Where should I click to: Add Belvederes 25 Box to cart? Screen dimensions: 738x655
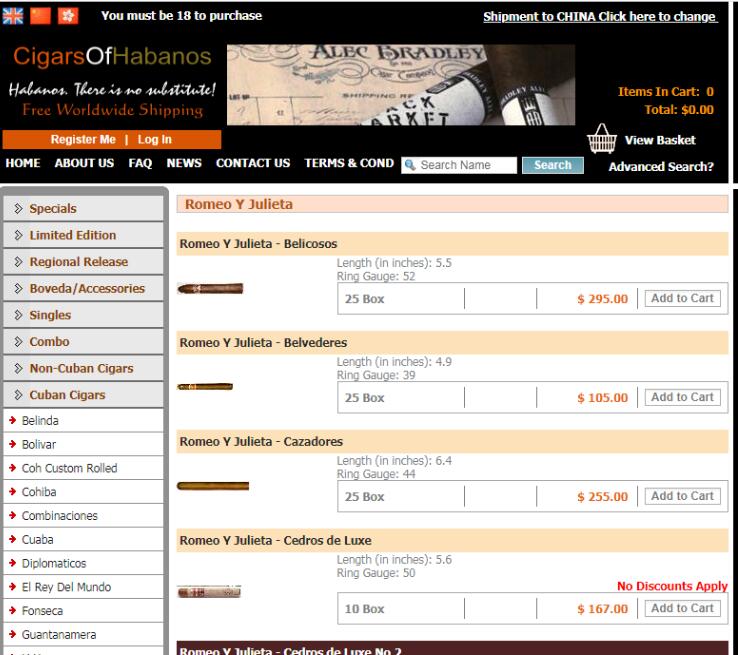(x=682, y=397)
